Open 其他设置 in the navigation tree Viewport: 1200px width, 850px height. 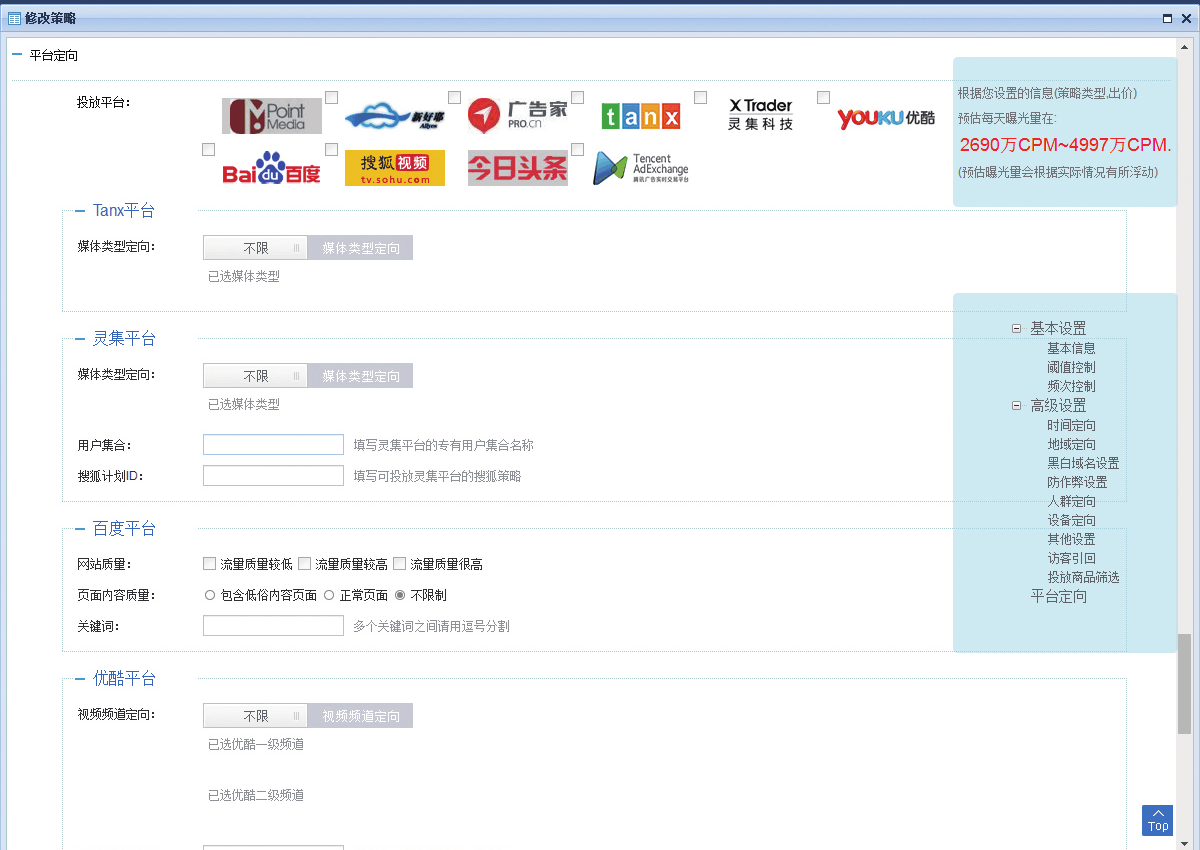point(1071,539)
